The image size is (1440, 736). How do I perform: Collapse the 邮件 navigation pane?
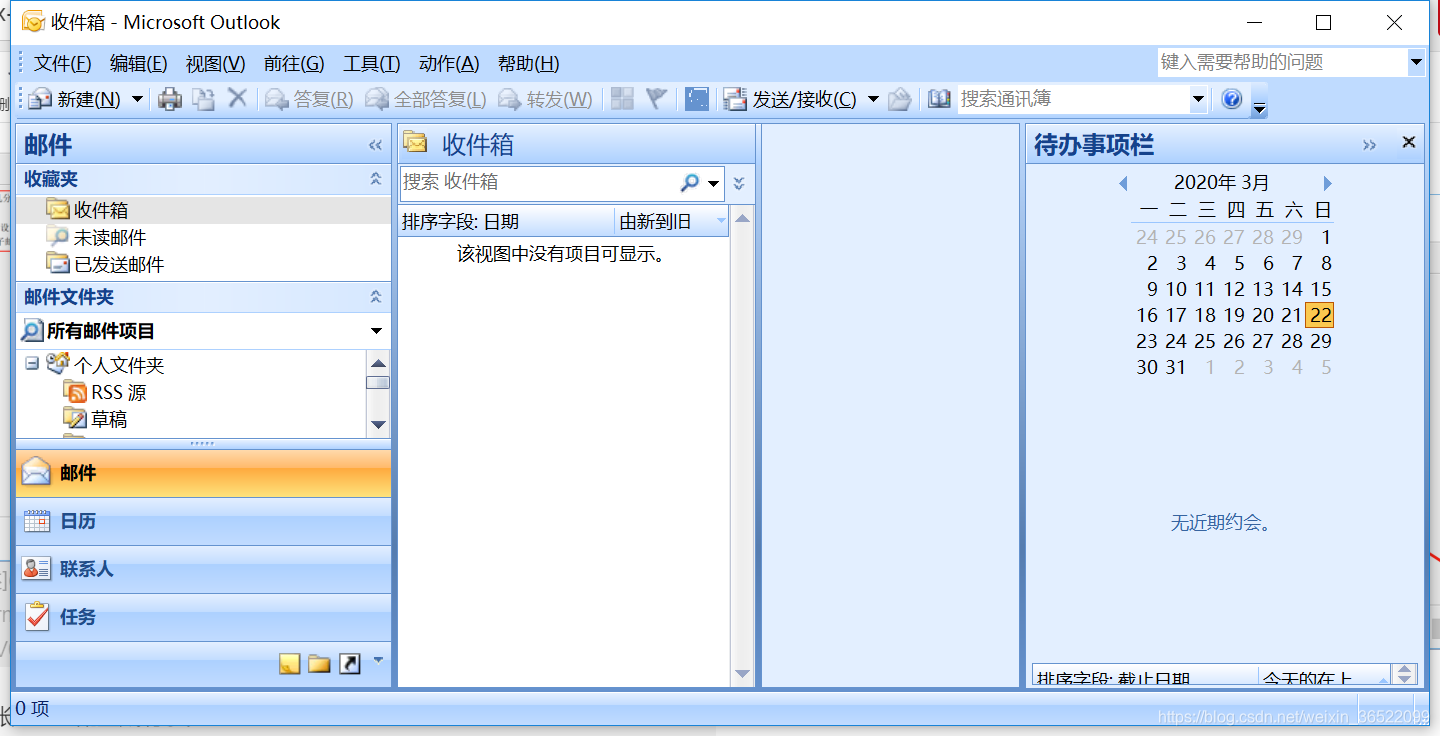pyautogui.click(x=376, y=145)
